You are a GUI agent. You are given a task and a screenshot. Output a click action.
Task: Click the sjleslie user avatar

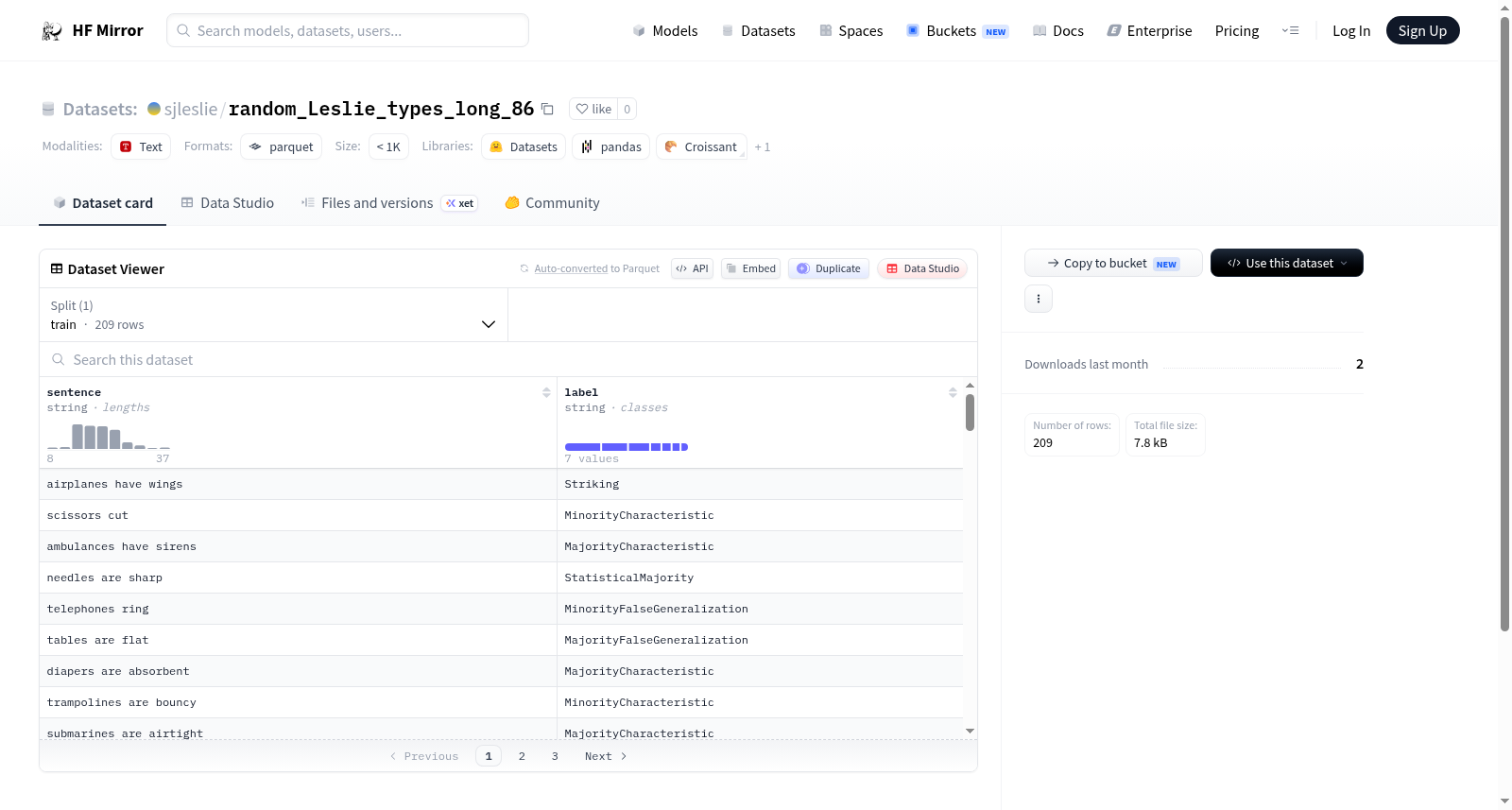(x=154, y=109)
